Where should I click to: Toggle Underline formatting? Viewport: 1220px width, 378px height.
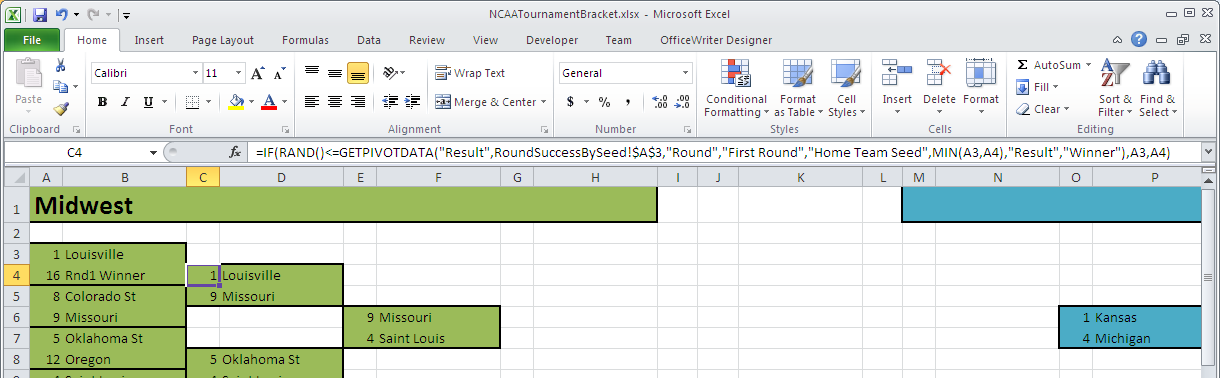[148, 101]
